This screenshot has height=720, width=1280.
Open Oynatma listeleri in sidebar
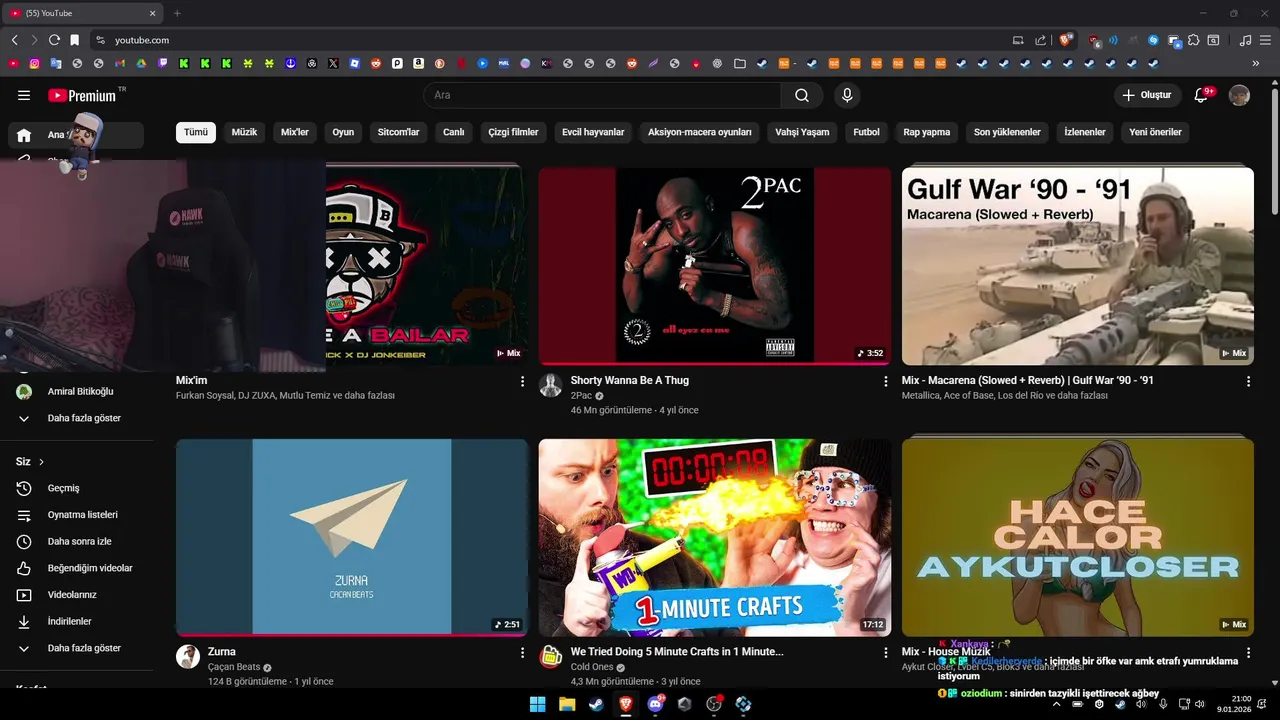point(77,515)
